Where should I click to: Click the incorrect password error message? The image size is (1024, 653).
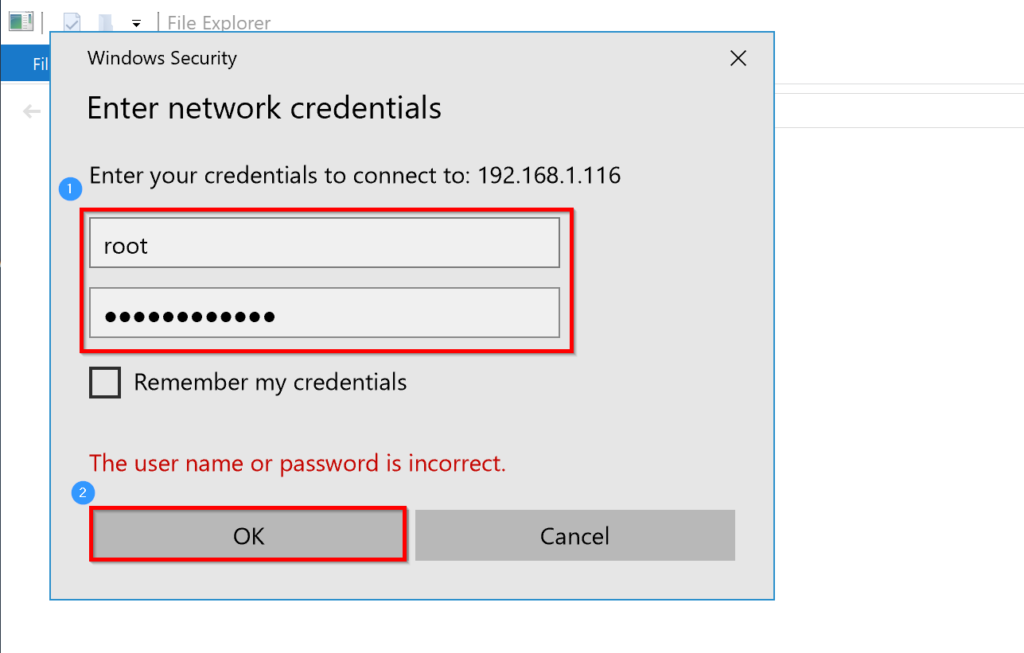pyautogui.click(x=297, y=463)
